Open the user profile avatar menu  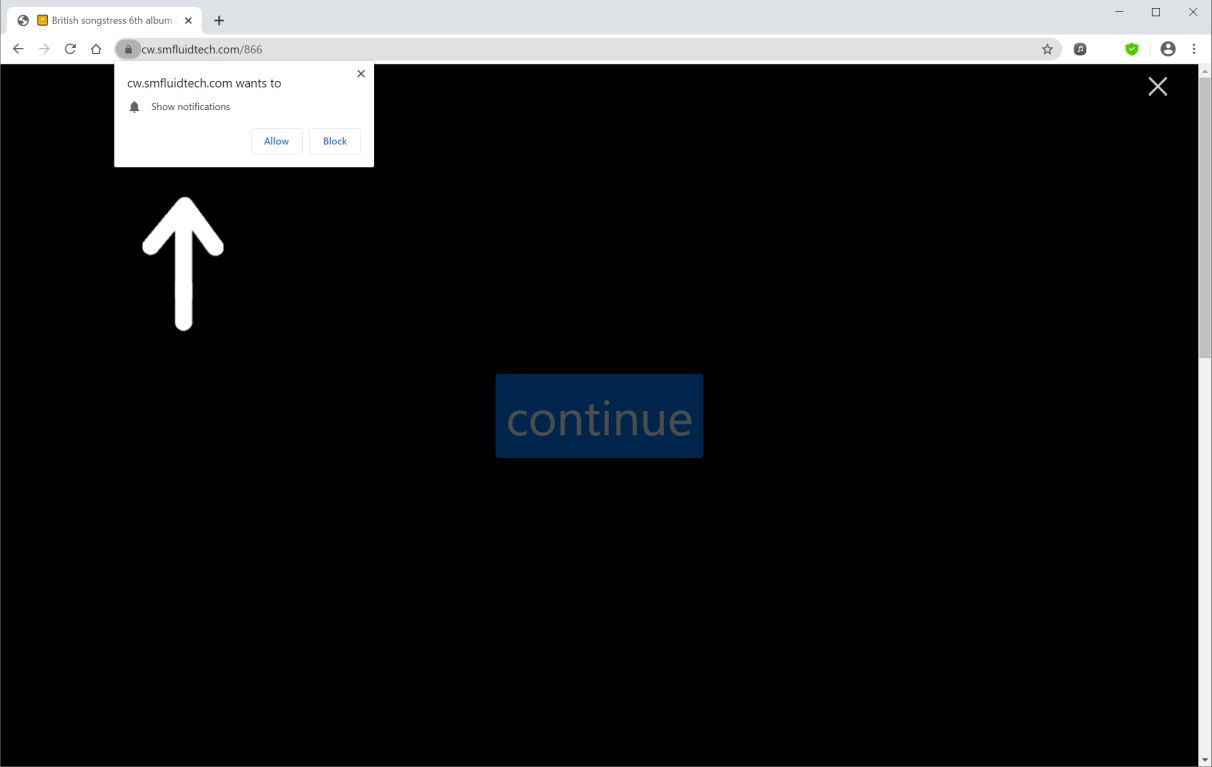click(x=1168, y=49)
